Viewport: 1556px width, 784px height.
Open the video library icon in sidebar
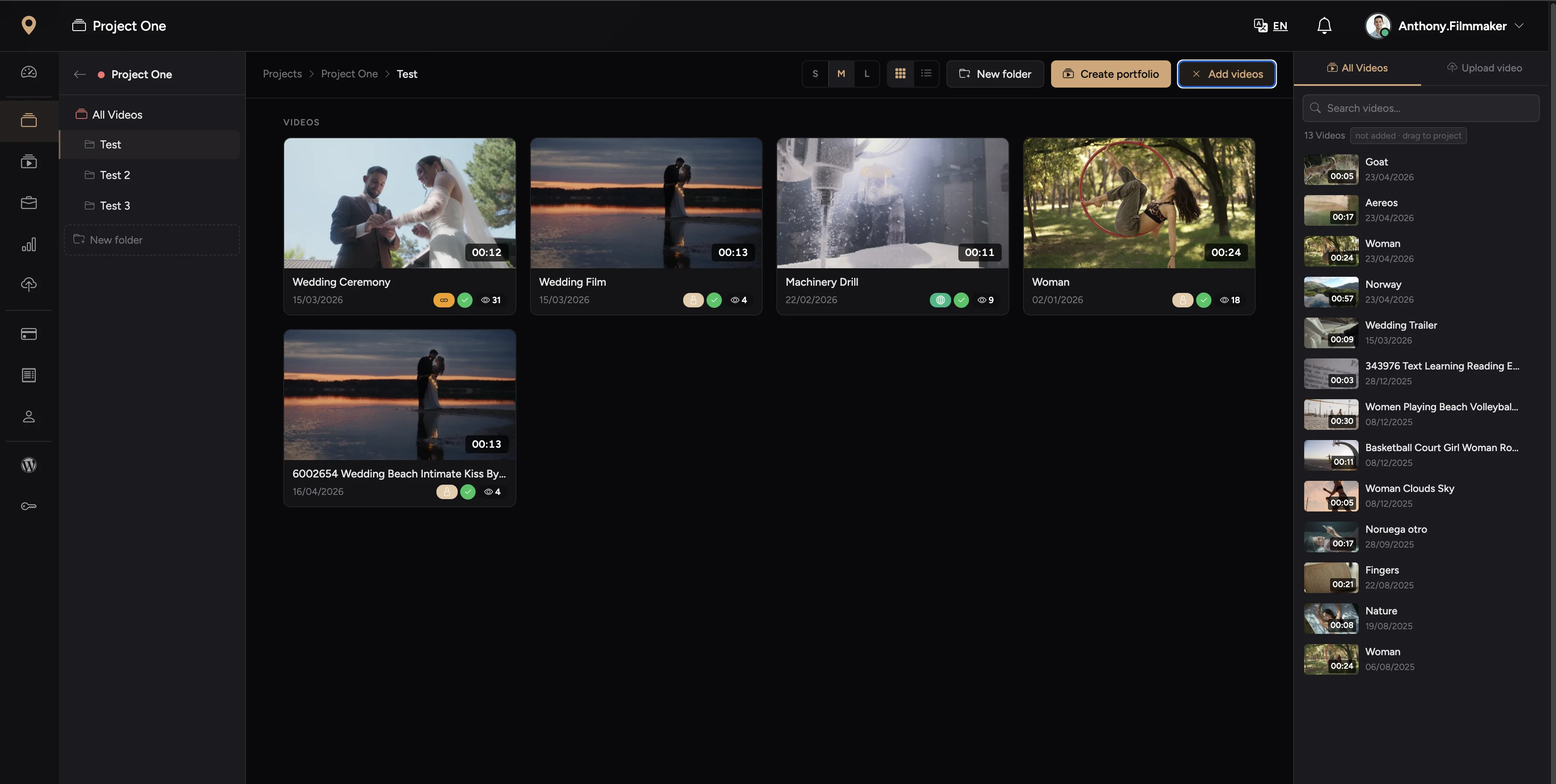[x=28, y=162]
